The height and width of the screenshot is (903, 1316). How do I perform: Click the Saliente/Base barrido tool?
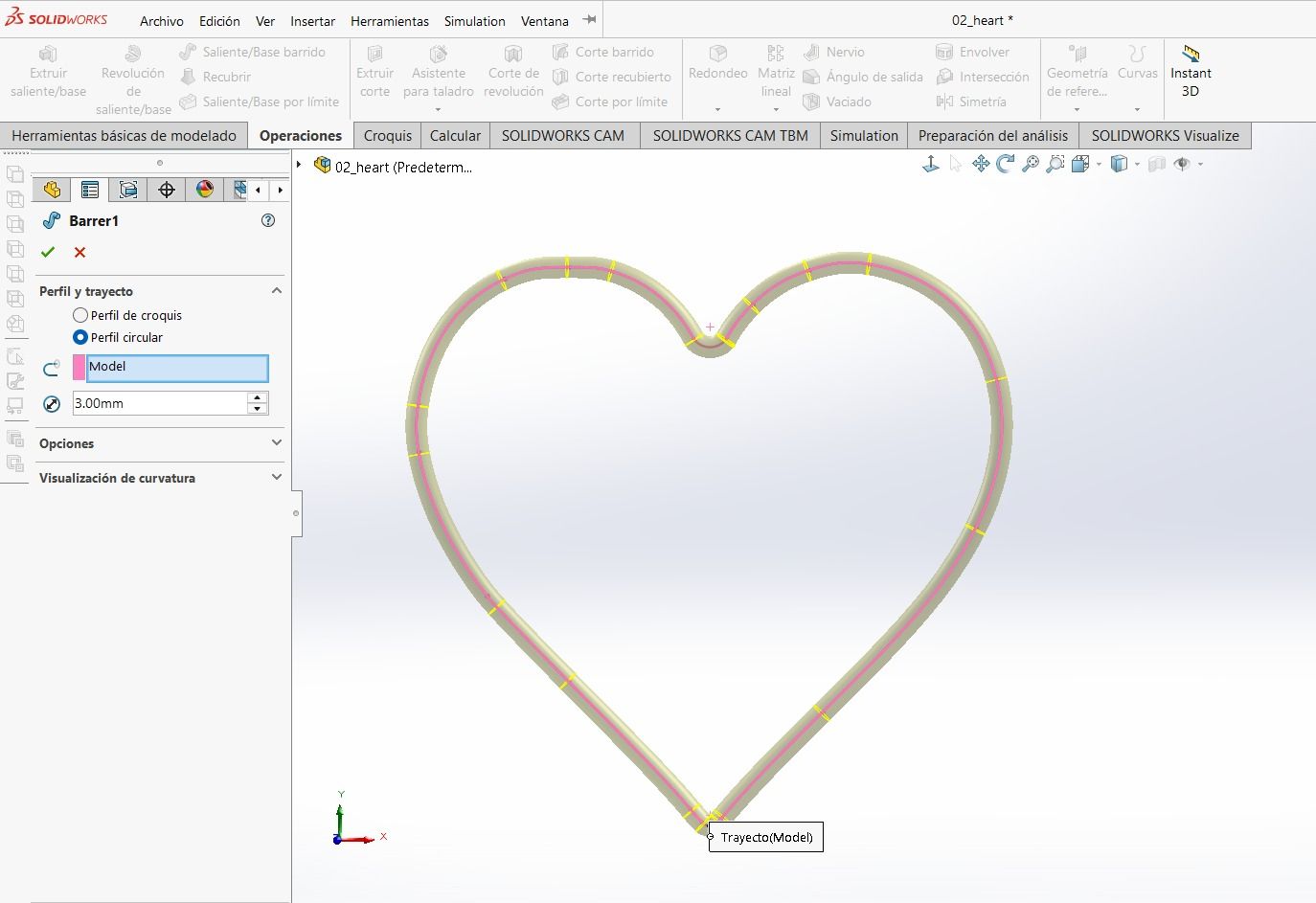coord(253,52)
